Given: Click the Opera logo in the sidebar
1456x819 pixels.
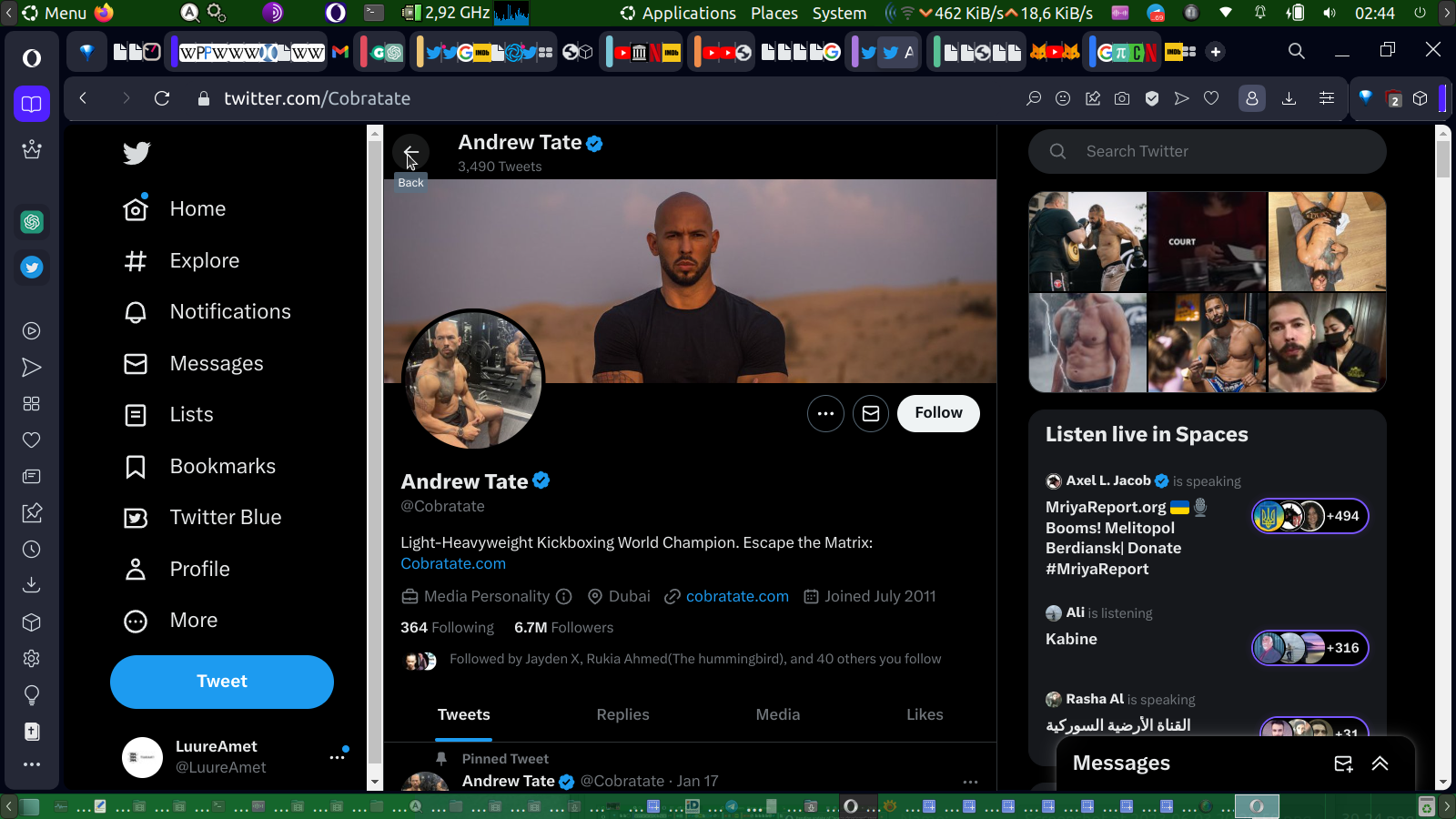Looking at the screenshot, I should click(32, 58).
